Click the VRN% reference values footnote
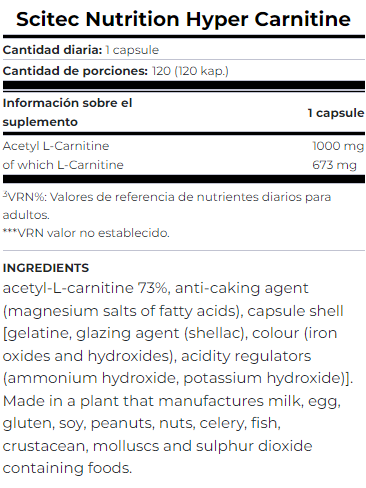The image size is (366, 488). click(x=167, y=206)
